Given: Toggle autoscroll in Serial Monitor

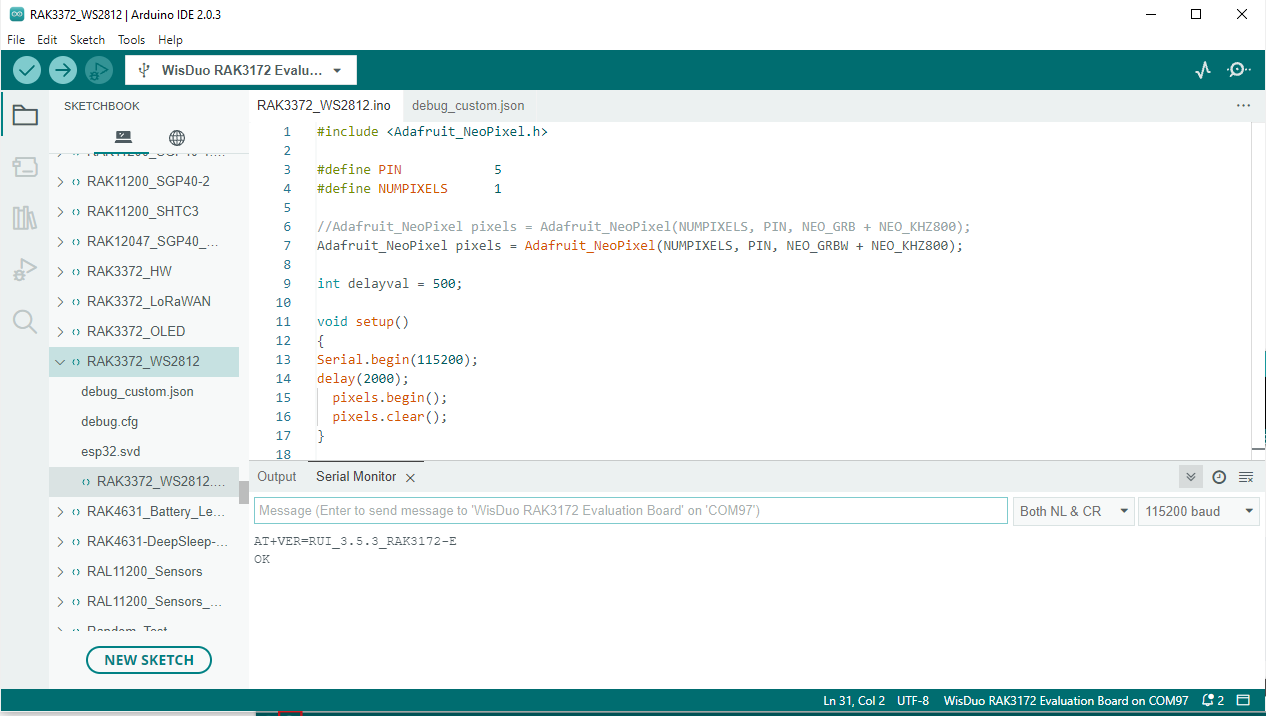Looking at the screenshot, I should [x=1190, y=477].
